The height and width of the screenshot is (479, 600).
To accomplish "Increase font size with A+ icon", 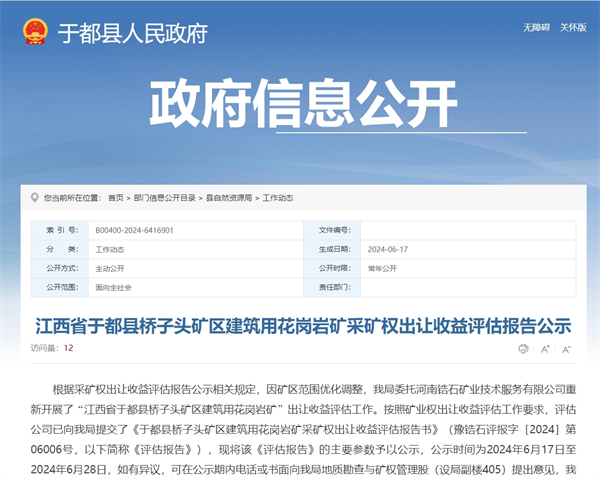I will click(545, 349).
